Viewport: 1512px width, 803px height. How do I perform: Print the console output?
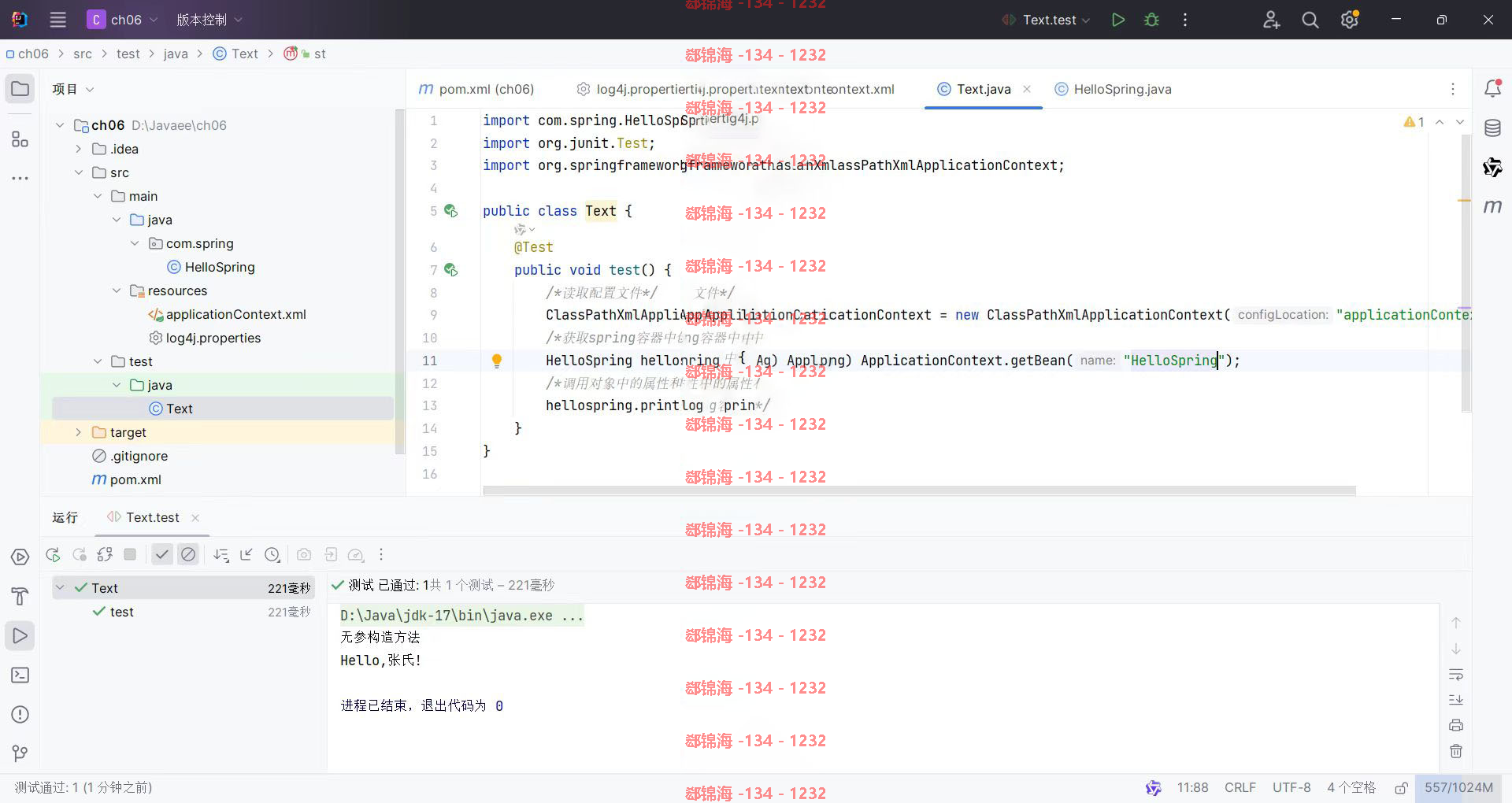pos(1456,725)
